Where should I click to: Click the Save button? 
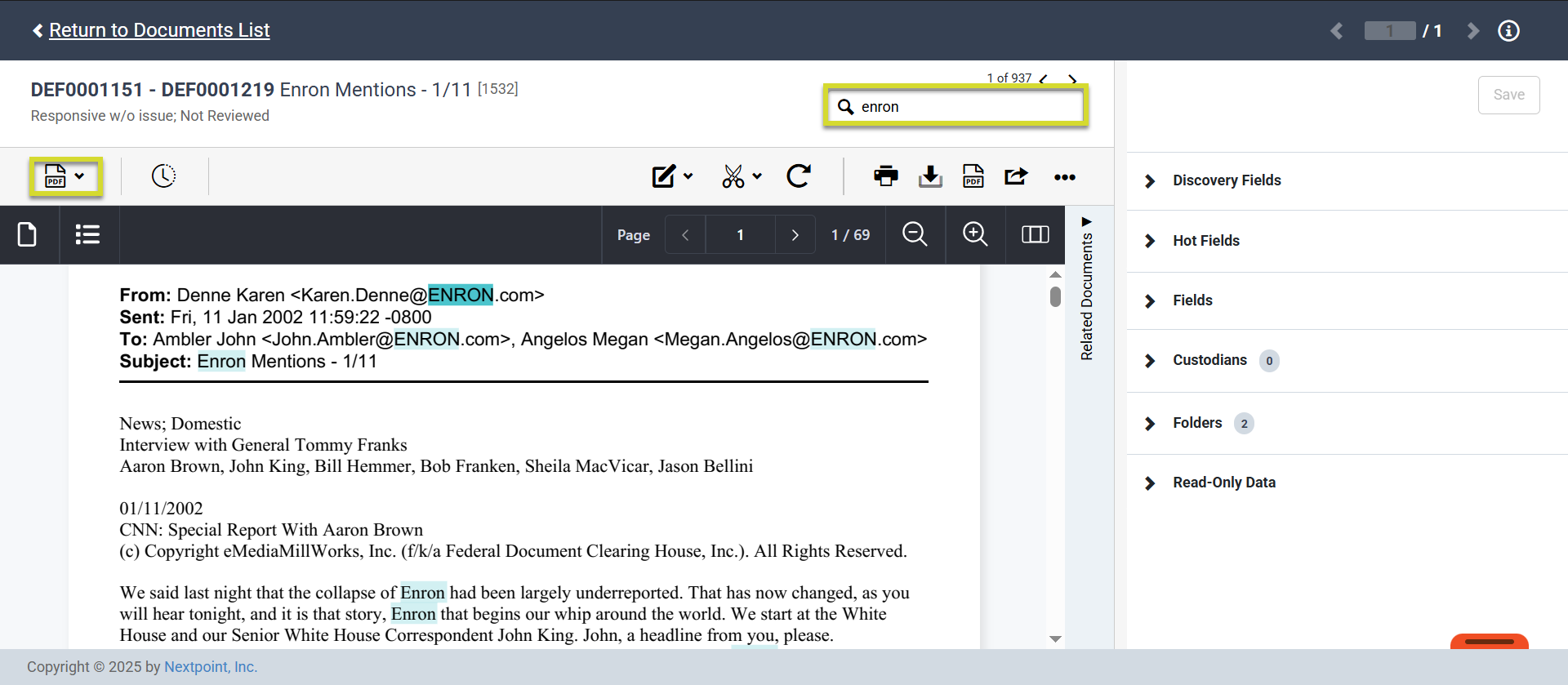point(1508,95)
